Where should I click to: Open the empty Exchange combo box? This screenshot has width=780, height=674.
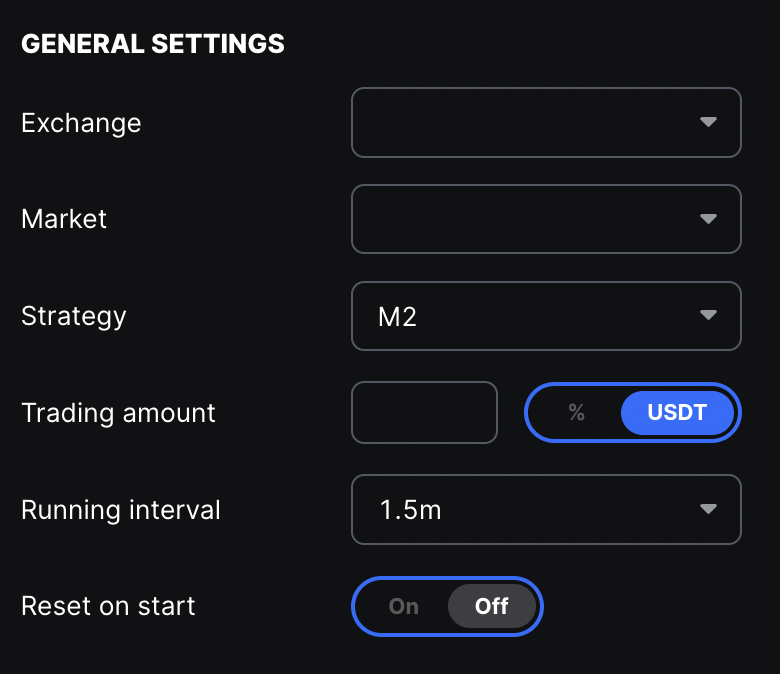[x=530, y=122]
